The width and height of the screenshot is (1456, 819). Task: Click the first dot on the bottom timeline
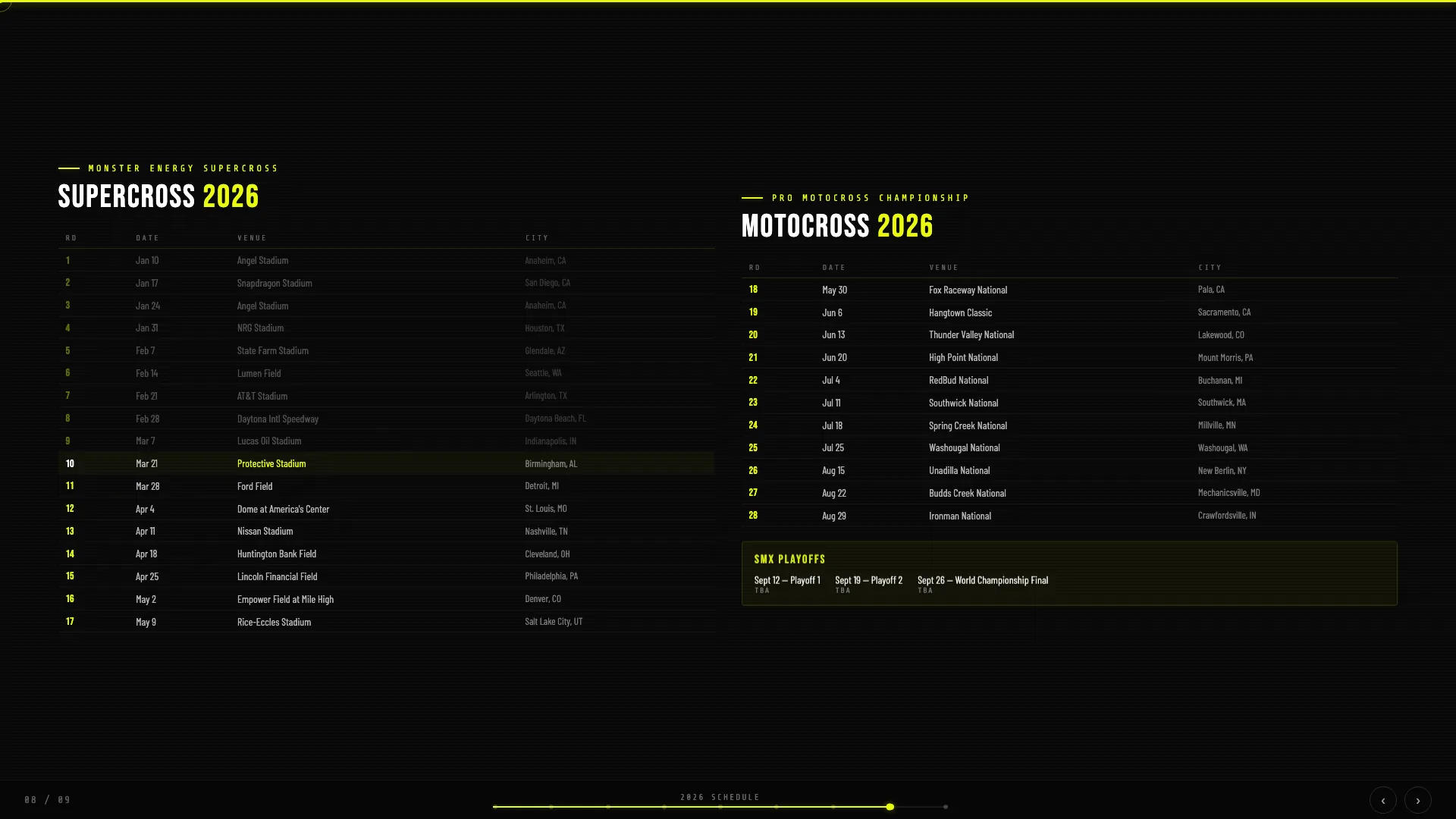point(497,807)
